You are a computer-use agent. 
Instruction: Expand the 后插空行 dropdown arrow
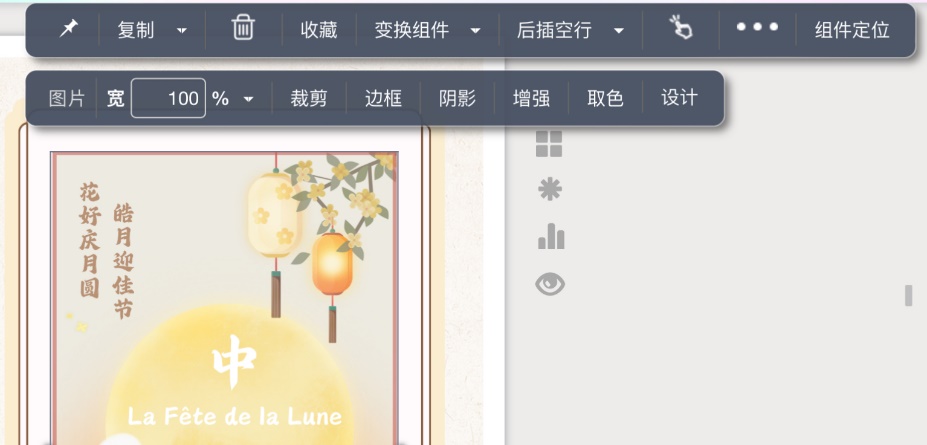[x=619, y=30]
